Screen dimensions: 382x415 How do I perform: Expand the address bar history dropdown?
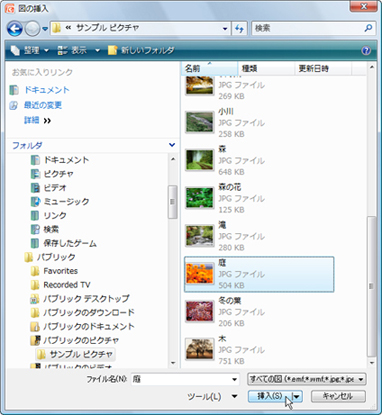point(226,29)
